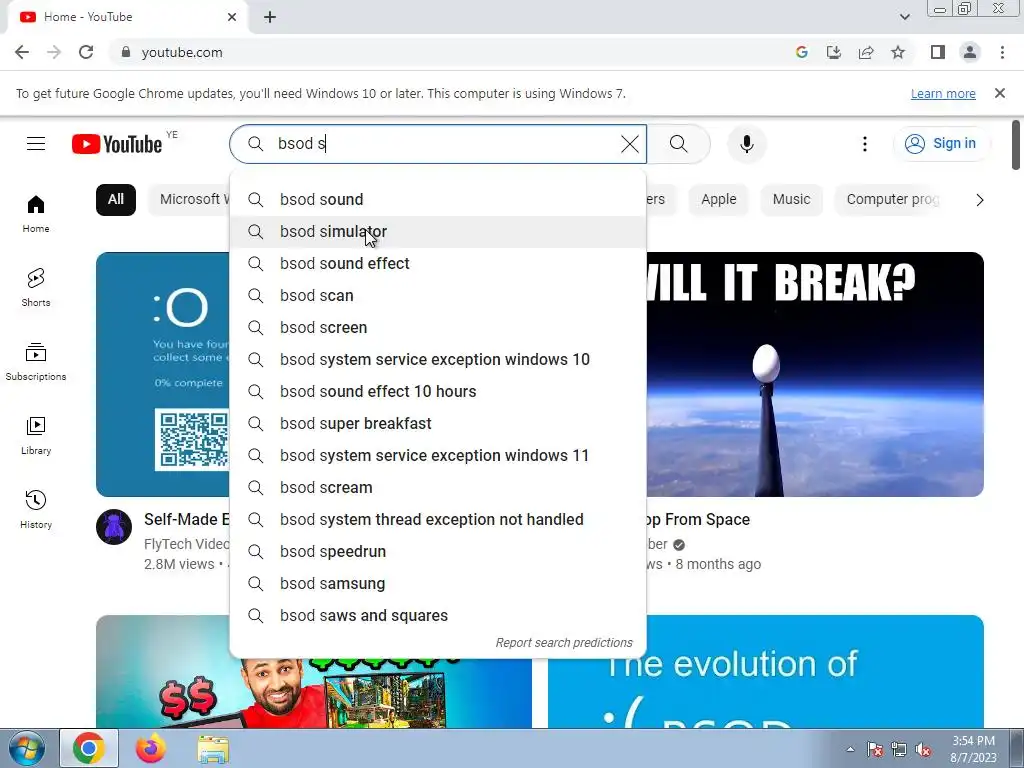Image resolution: width=1024 pixels, height=768 pixels.
Task: Open Windows Explorer from the taskbar
Action: [213, 748]
